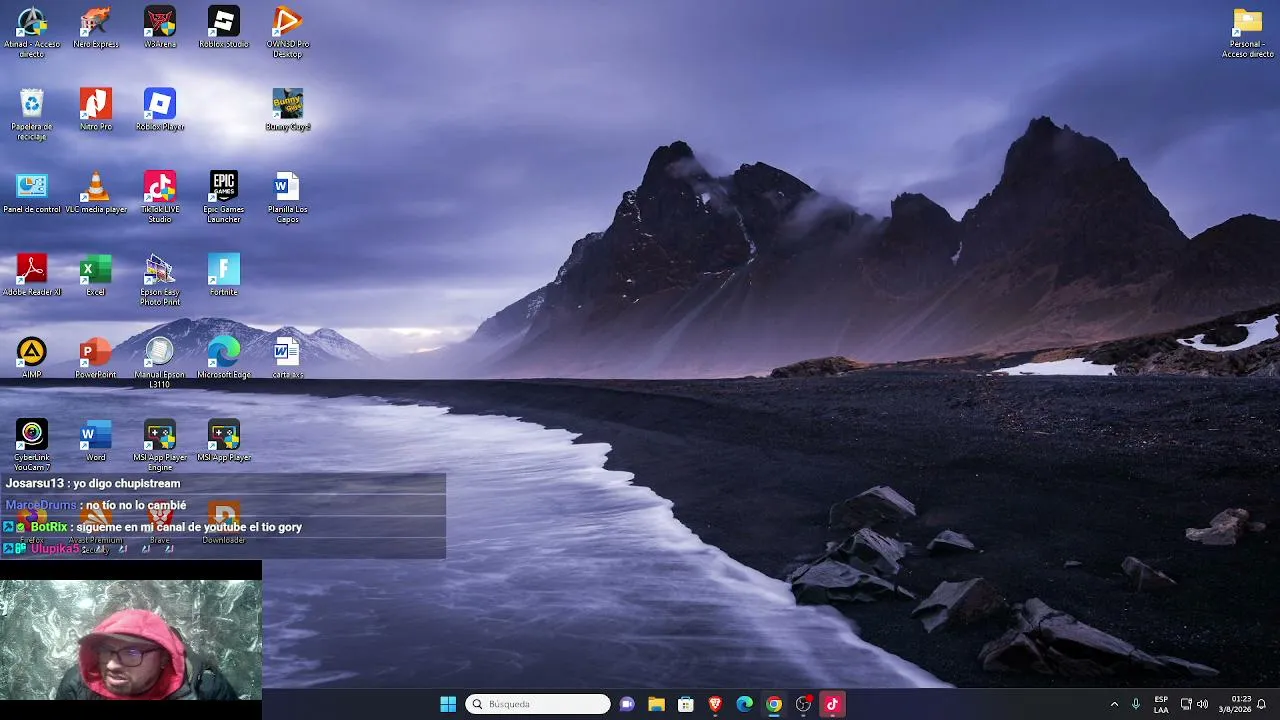The image size is (1280, 720).
Task: Open TikTok LIVE Studio desktop shortcut
Action: pos(160,197)
